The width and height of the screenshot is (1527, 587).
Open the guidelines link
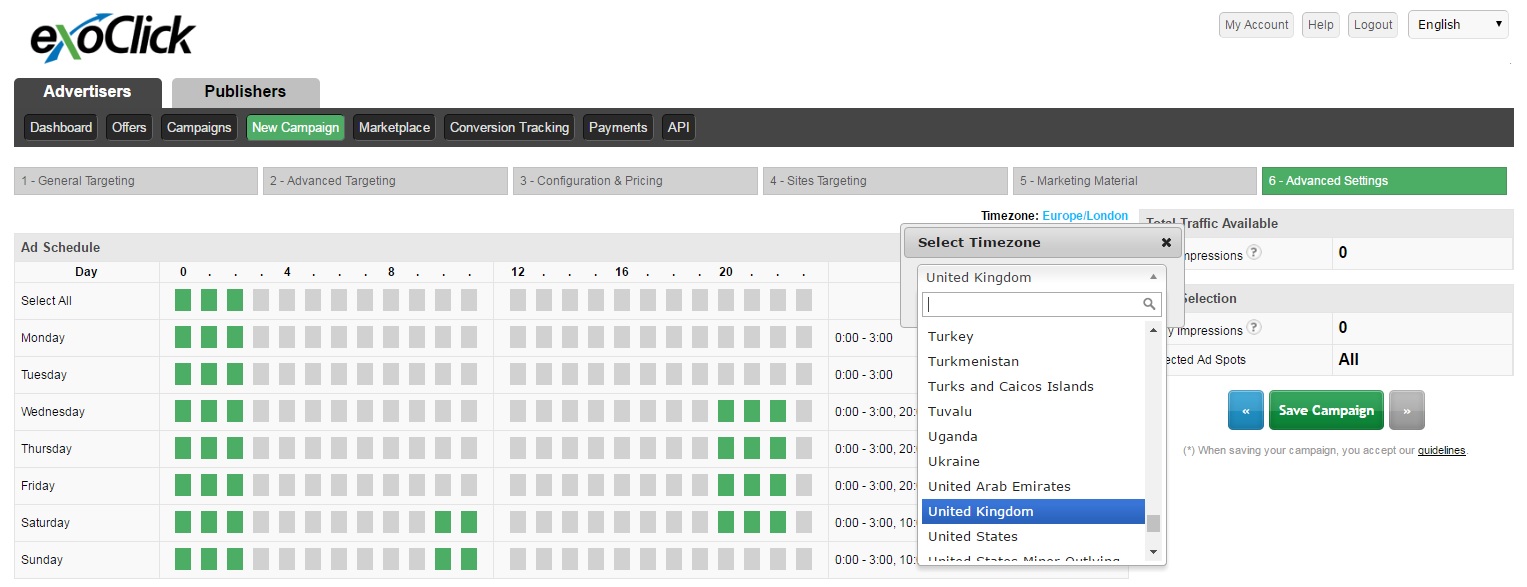click(1441, 451)
